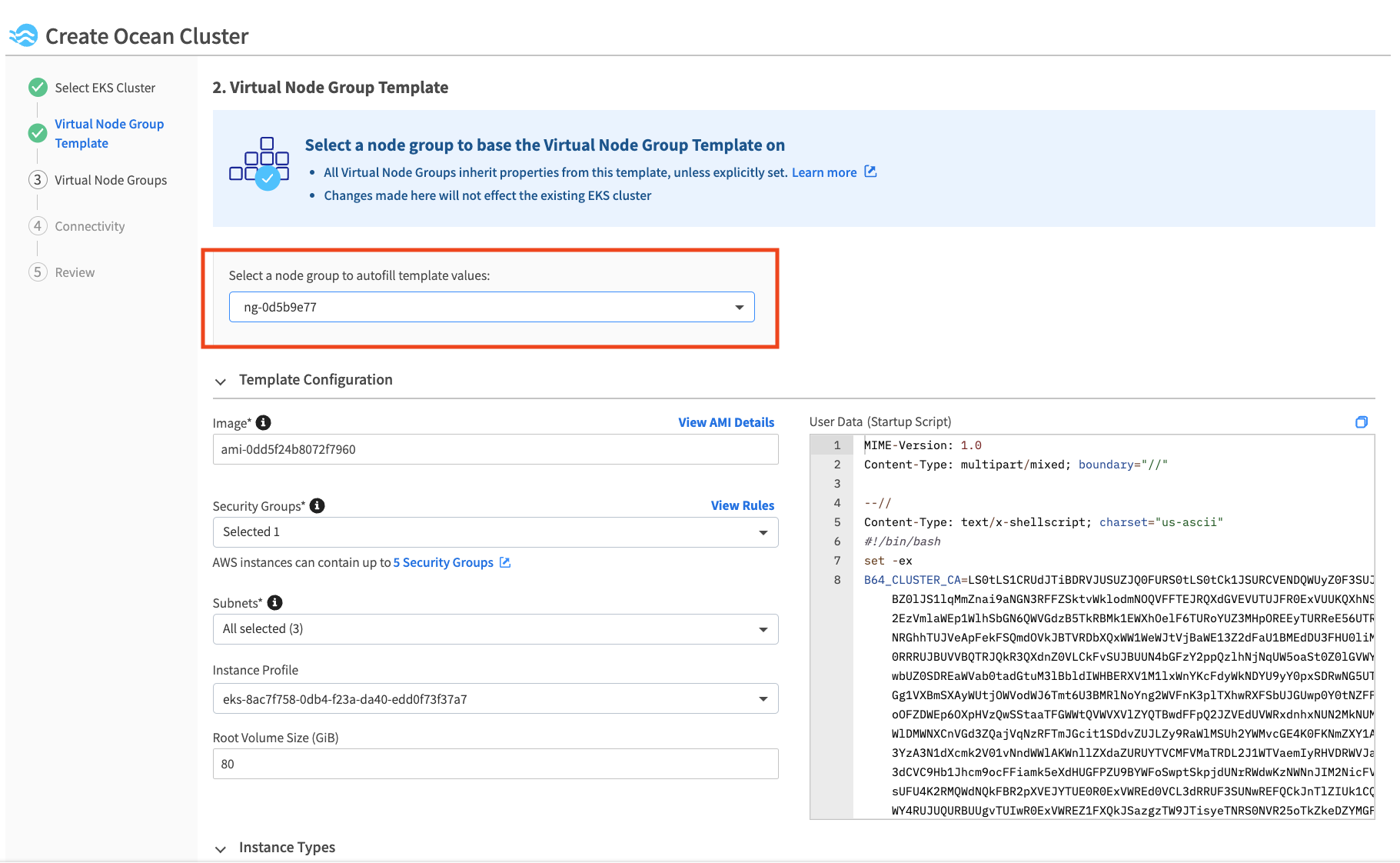Click the Instance Types heading text
This screenshot has height=863, width=1400.
[x=287, y=847]
